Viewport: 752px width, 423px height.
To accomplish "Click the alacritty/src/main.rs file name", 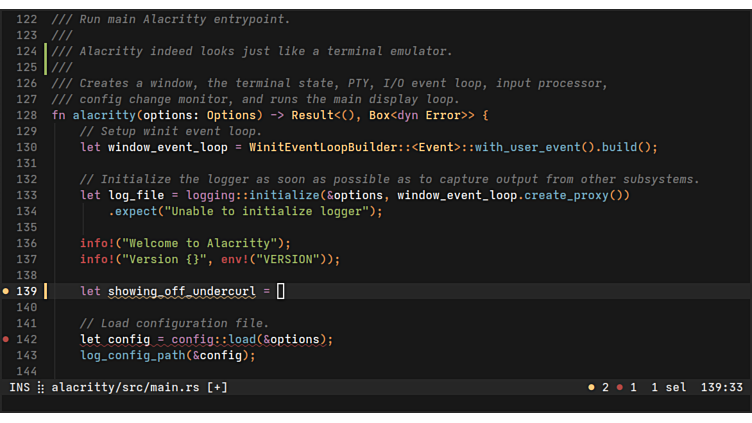I will click(x=126, y=387).
